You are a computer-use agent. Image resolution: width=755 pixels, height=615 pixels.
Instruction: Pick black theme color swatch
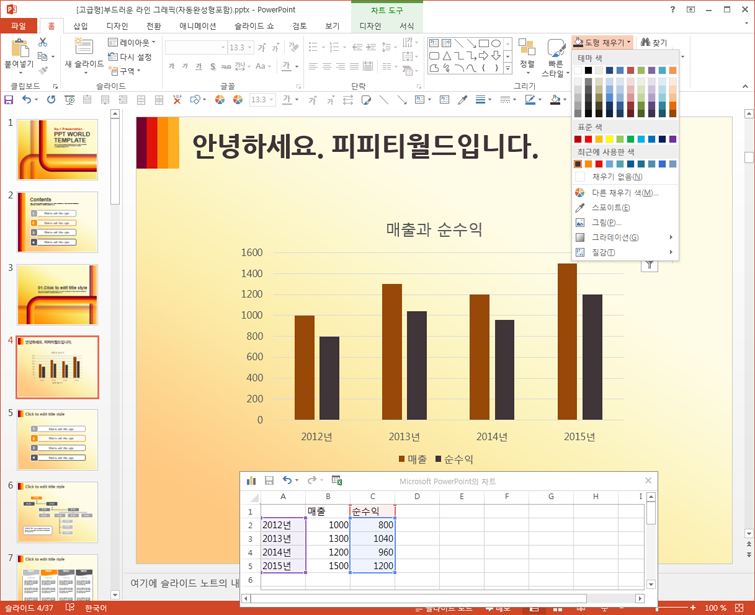pyautogui.click(x=588, y=70)
